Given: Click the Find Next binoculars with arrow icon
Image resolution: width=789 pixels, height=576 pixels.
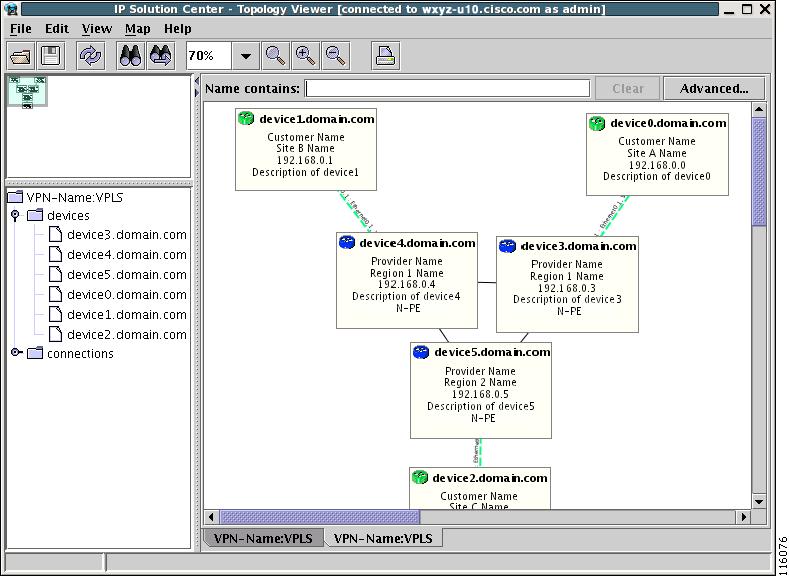Looking at the screenshot, I should coord(161,55).
